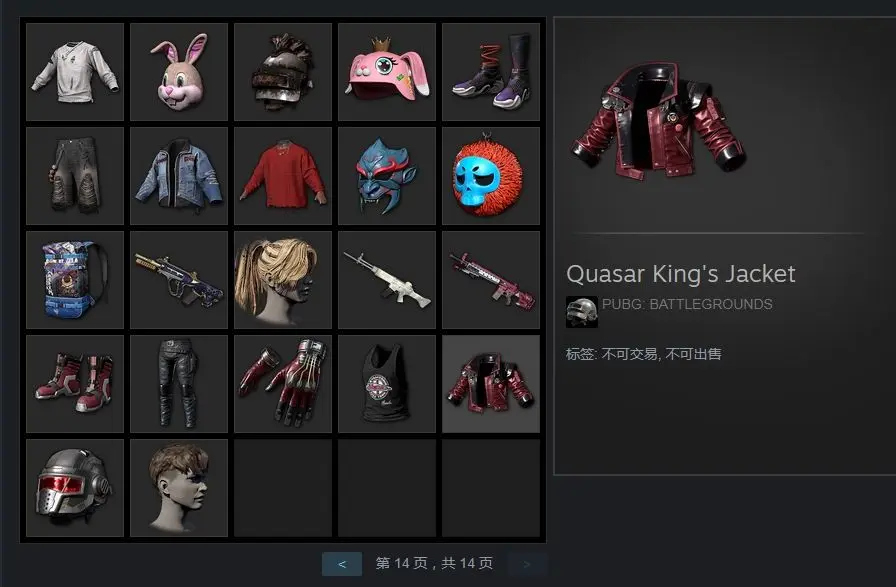Open the blue denim jacket item
This screenshot has height=587, width=896.
[x=179, y=176]
